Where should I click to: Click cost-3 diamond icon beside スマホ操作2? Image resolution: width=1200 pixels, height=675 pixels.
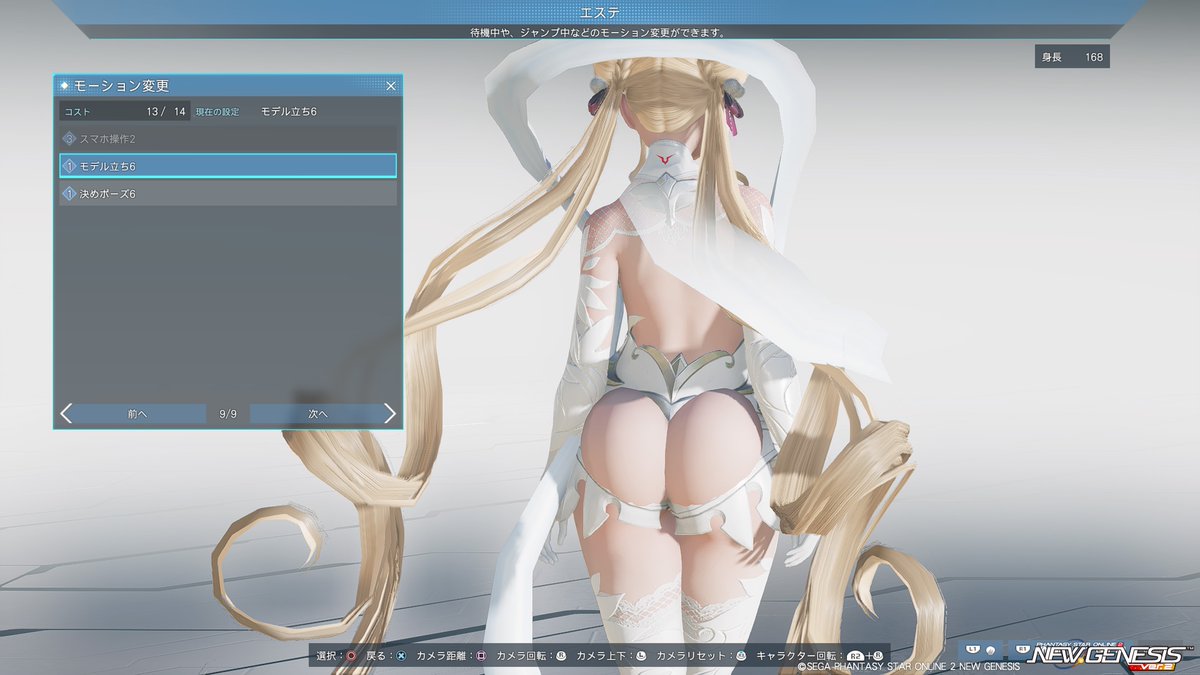[70, 138]
